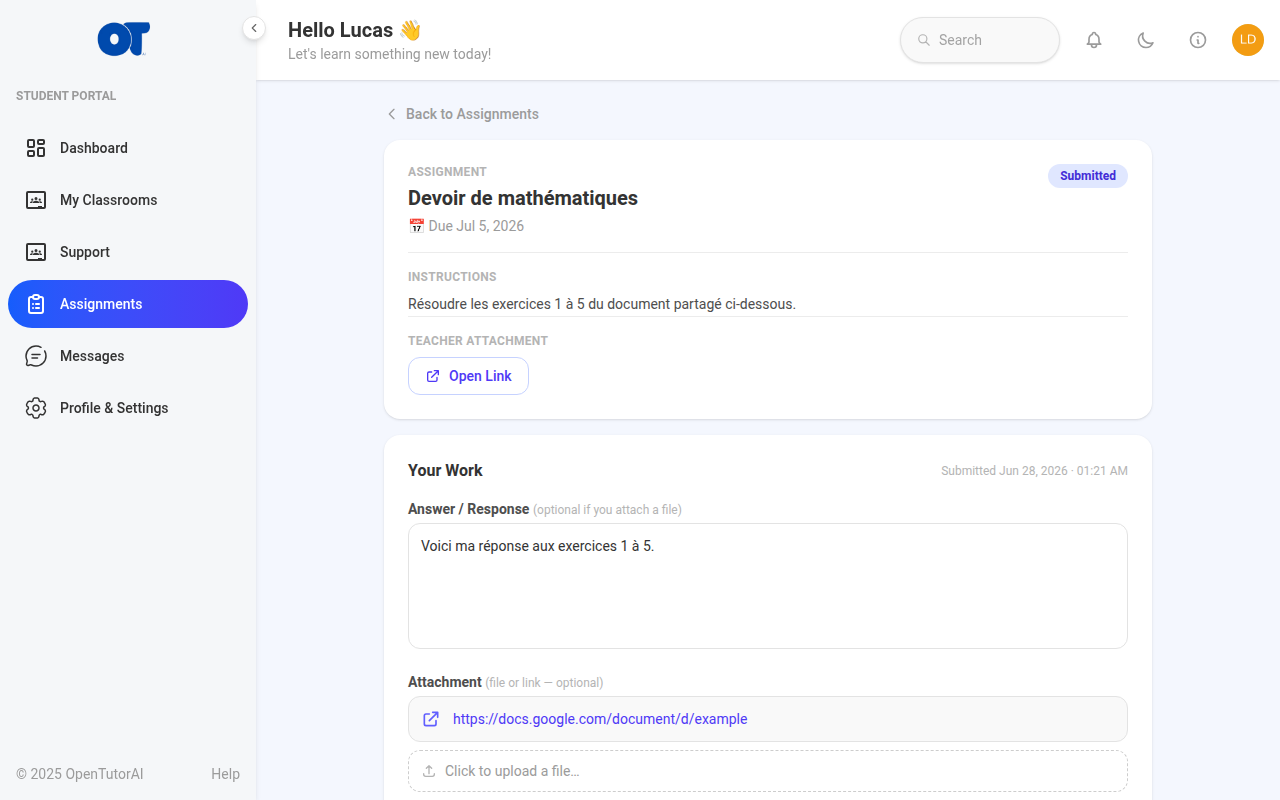Viewport: 1280px width, 800px height.
Task: Open the docs.google.com attachment link
Action: [x=600, y=719]
